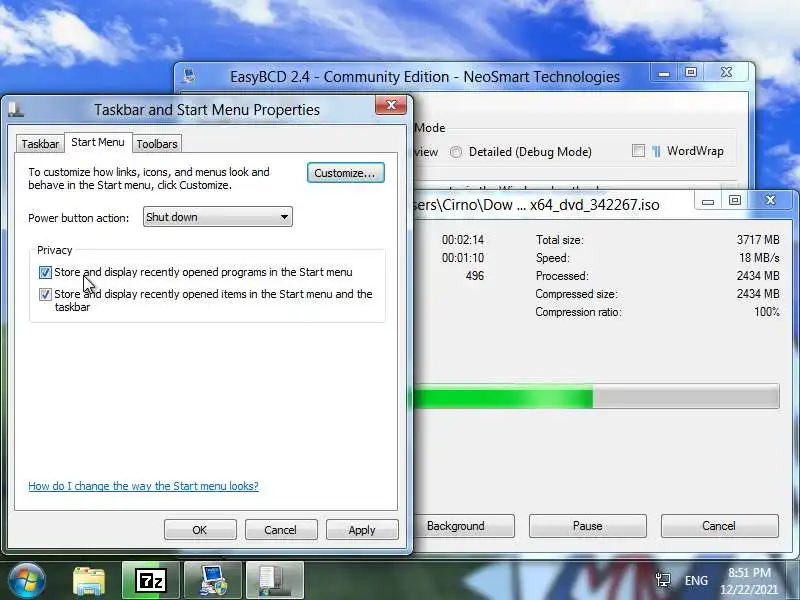
Task: Click Apply in Taskbar Properties
Action: coord(362,530)
